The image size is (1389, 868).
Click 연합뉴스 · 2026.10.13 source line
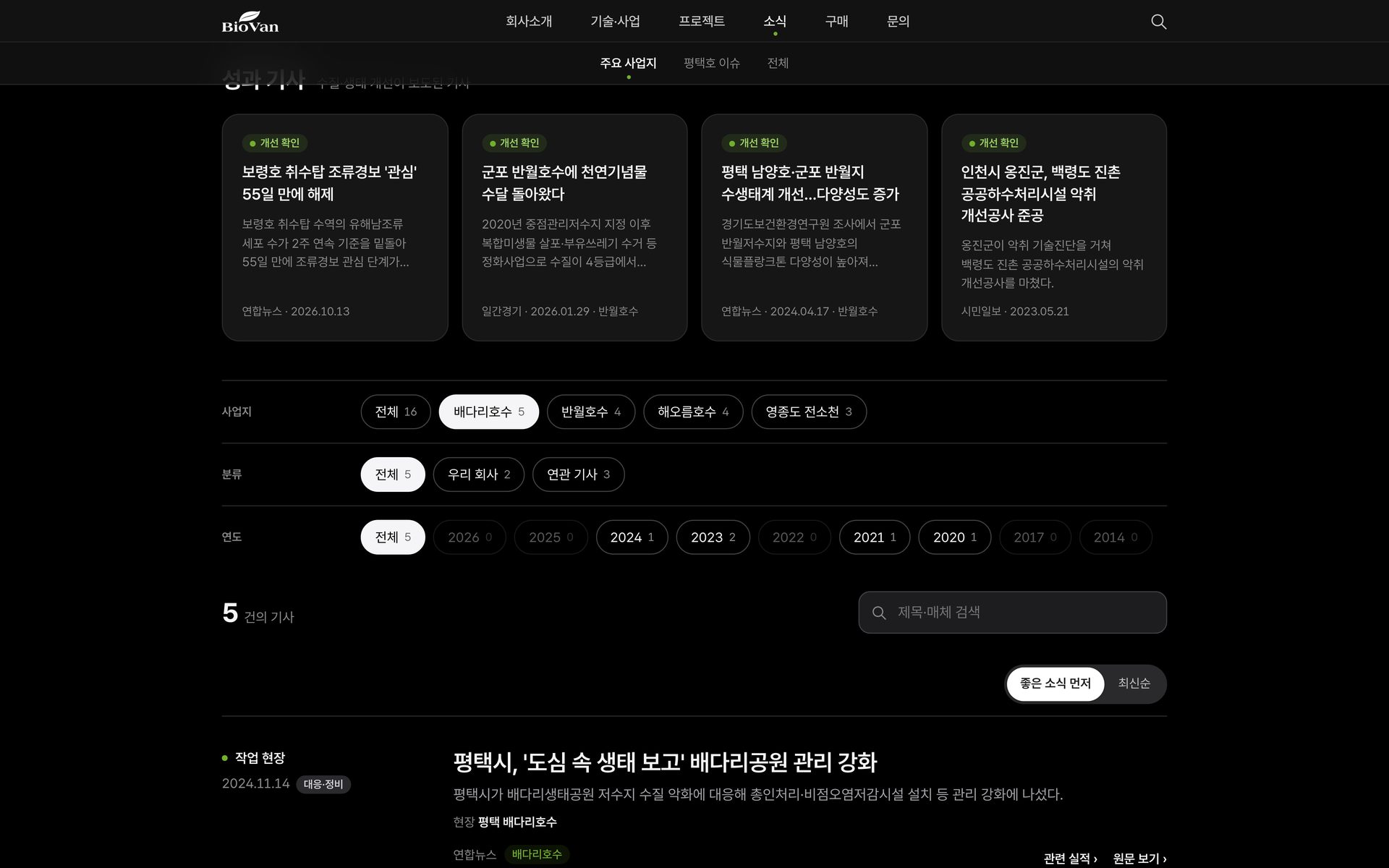[x=296, y=311]
